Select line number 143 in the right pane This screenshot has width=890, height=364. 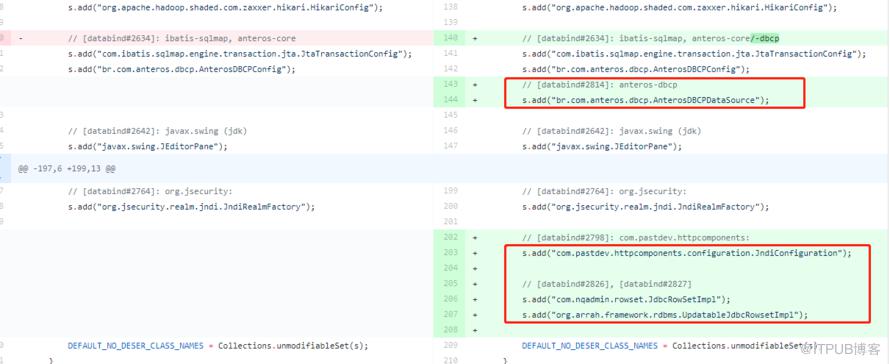[452, 85]
